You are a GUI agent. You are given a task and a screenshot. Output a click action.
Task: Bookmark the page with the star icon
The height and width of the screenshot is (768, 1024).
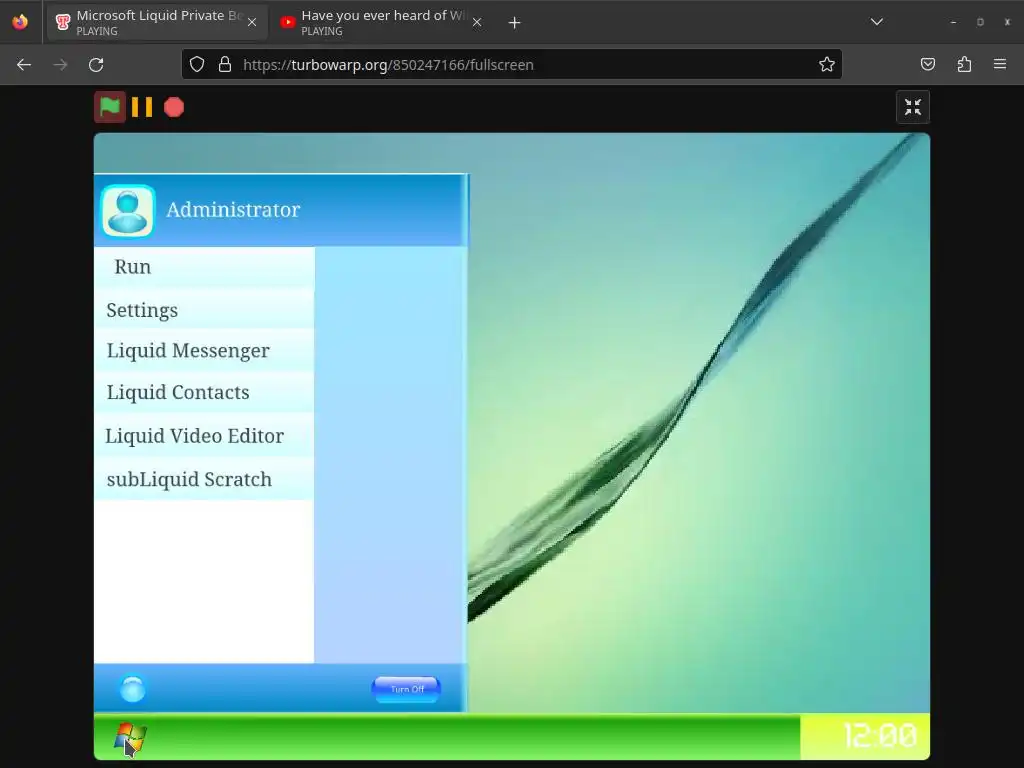click(827, 64)
